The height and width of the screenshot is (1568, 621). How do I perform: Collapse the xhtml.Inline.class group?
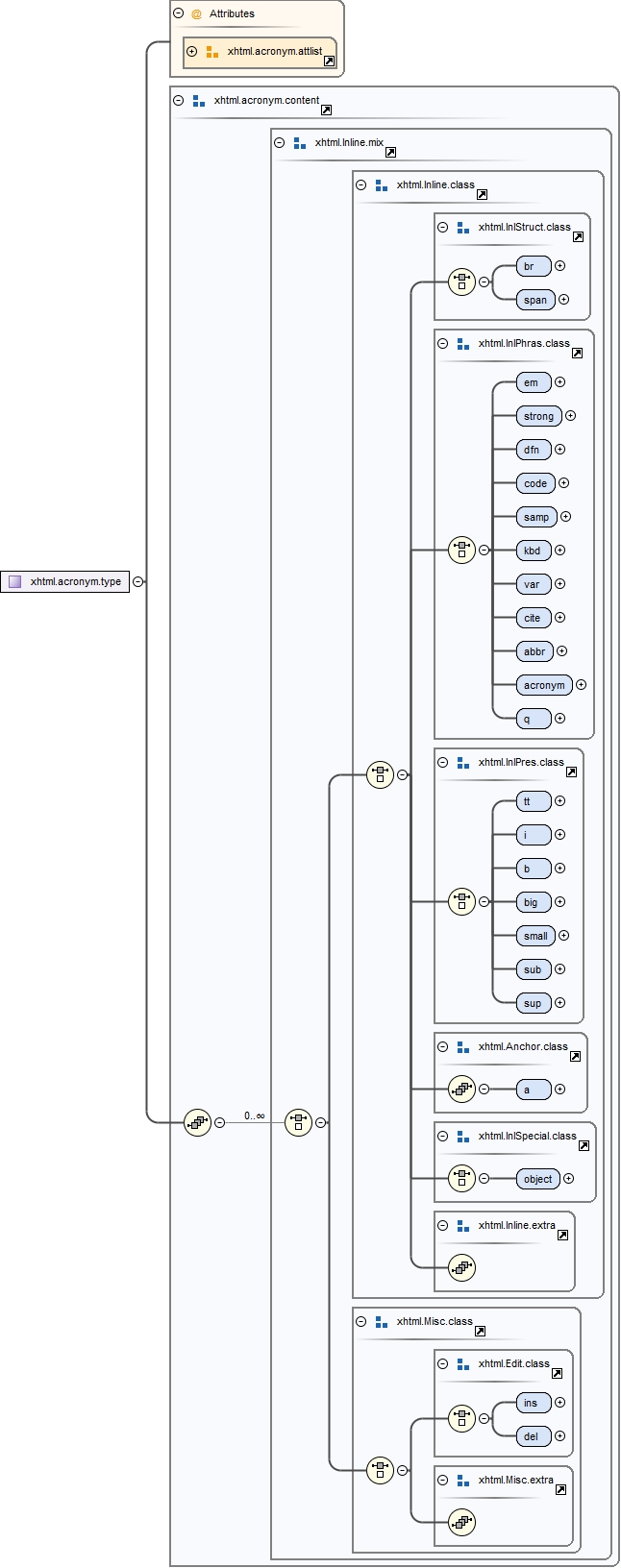360,184
